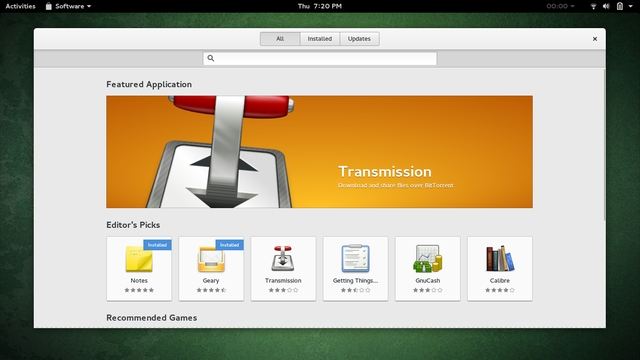Close the Software window
Screen dimensions: 640x360
coord(595,39)
